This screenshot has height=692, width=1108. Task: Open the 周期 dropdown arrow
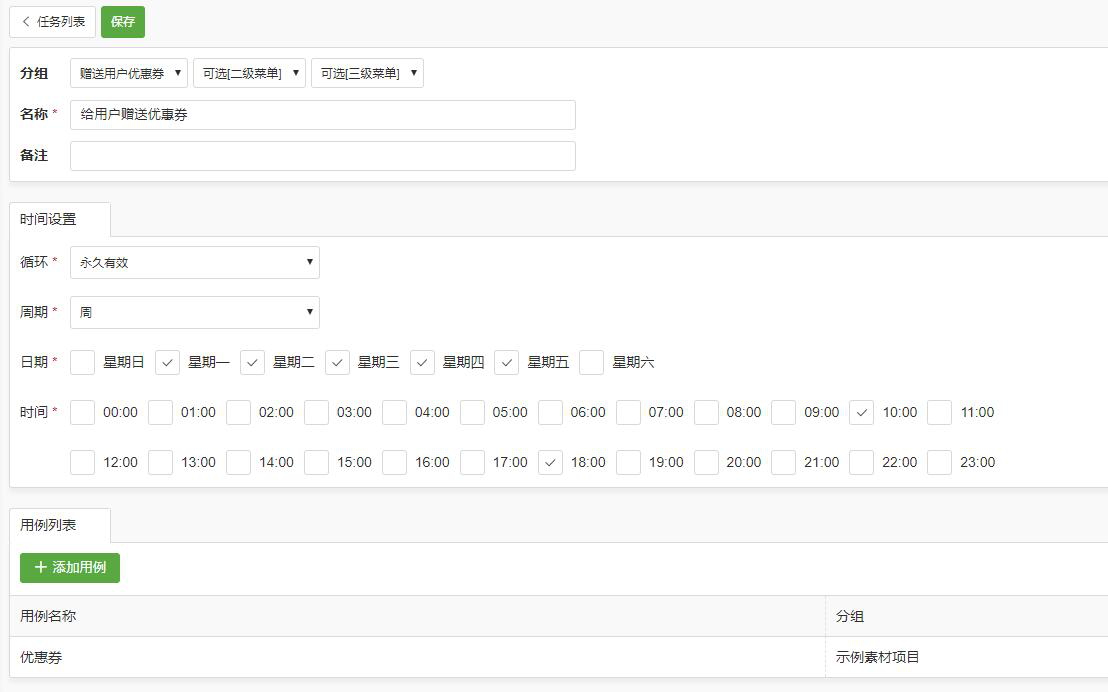point(308,312)
